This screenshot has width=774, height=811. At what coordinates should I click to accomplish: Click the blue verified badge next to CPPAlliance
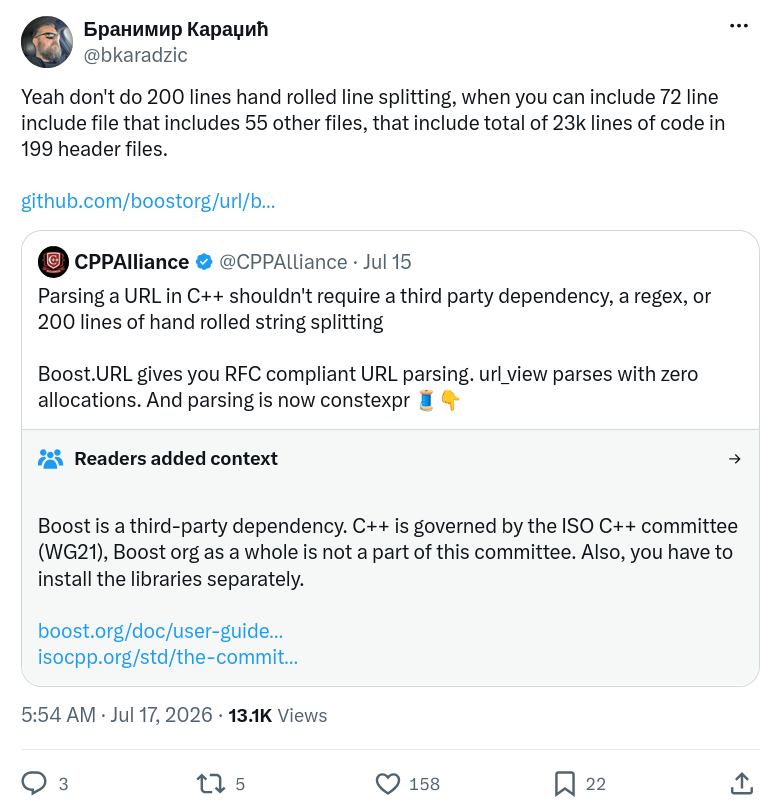[x=204, y=262]
